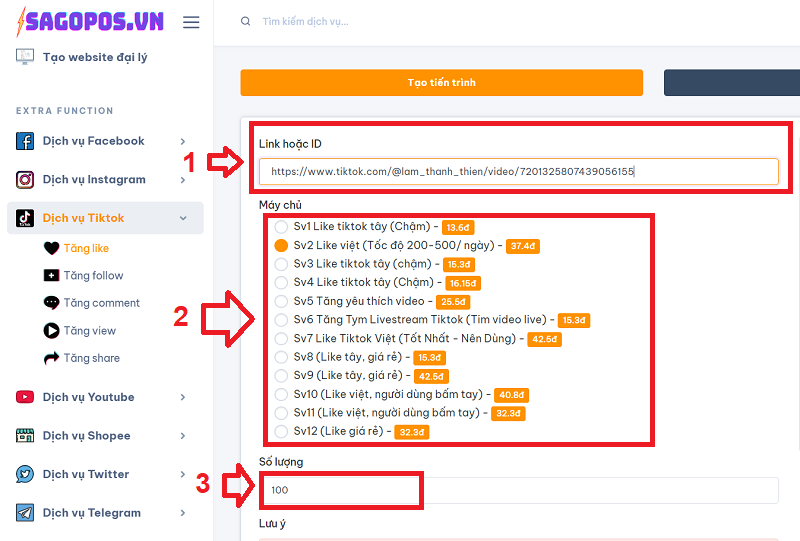Select Sv7 Like Tiktok Việt radio option
Viewport: 800px width, 541px height.
pos(281,339)
